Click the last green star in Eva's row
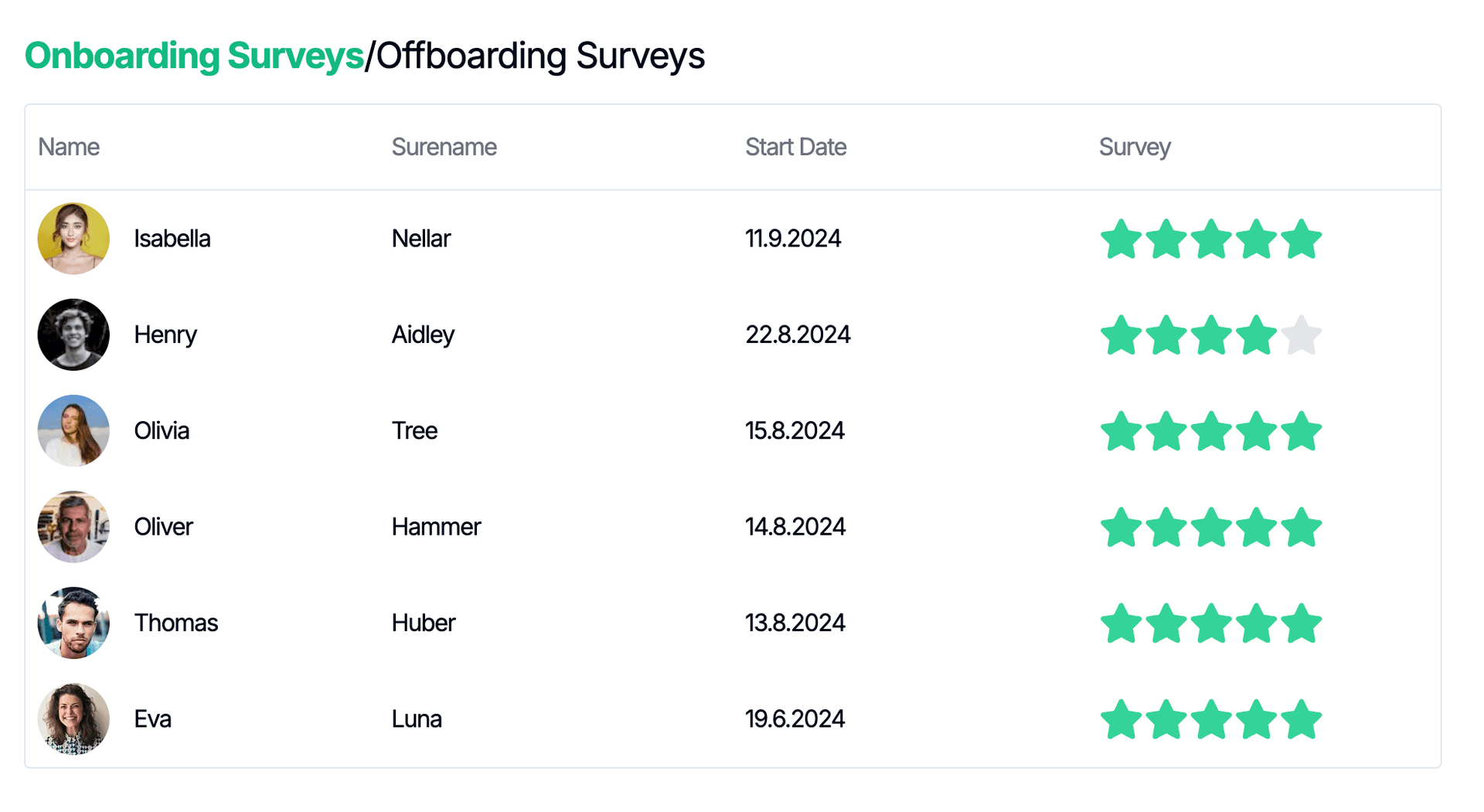Screen dimensions: 1484x812 point(1302,719)
